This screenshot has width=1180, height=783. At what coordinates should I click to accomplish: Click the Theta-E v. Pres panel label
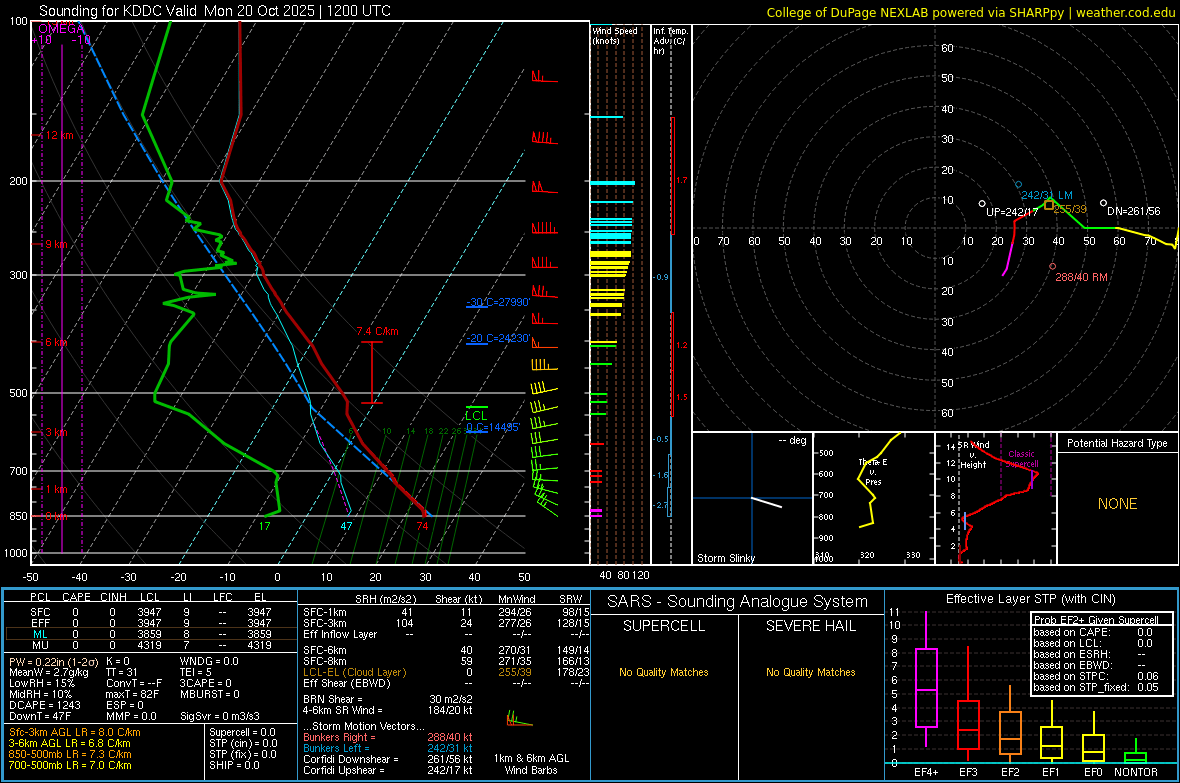tap(873, 471)
